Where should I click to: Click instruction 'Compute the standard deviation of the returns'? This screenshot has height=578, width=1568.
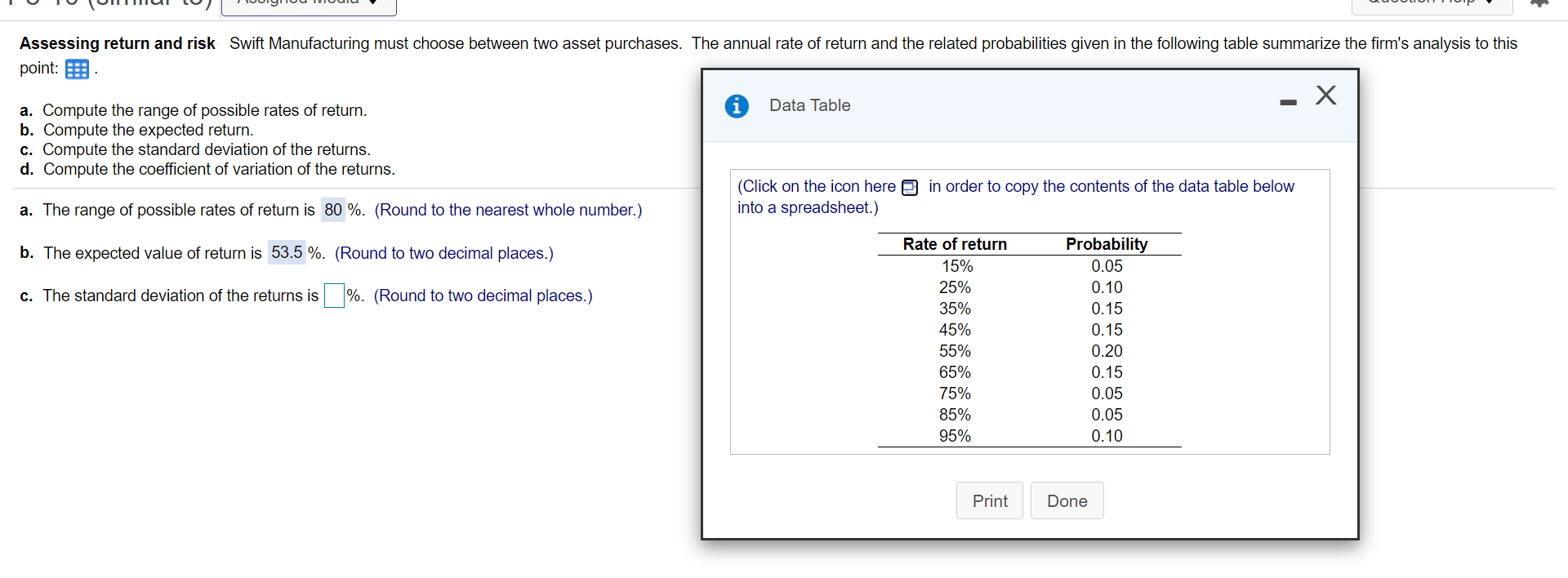tap(207, 149)
